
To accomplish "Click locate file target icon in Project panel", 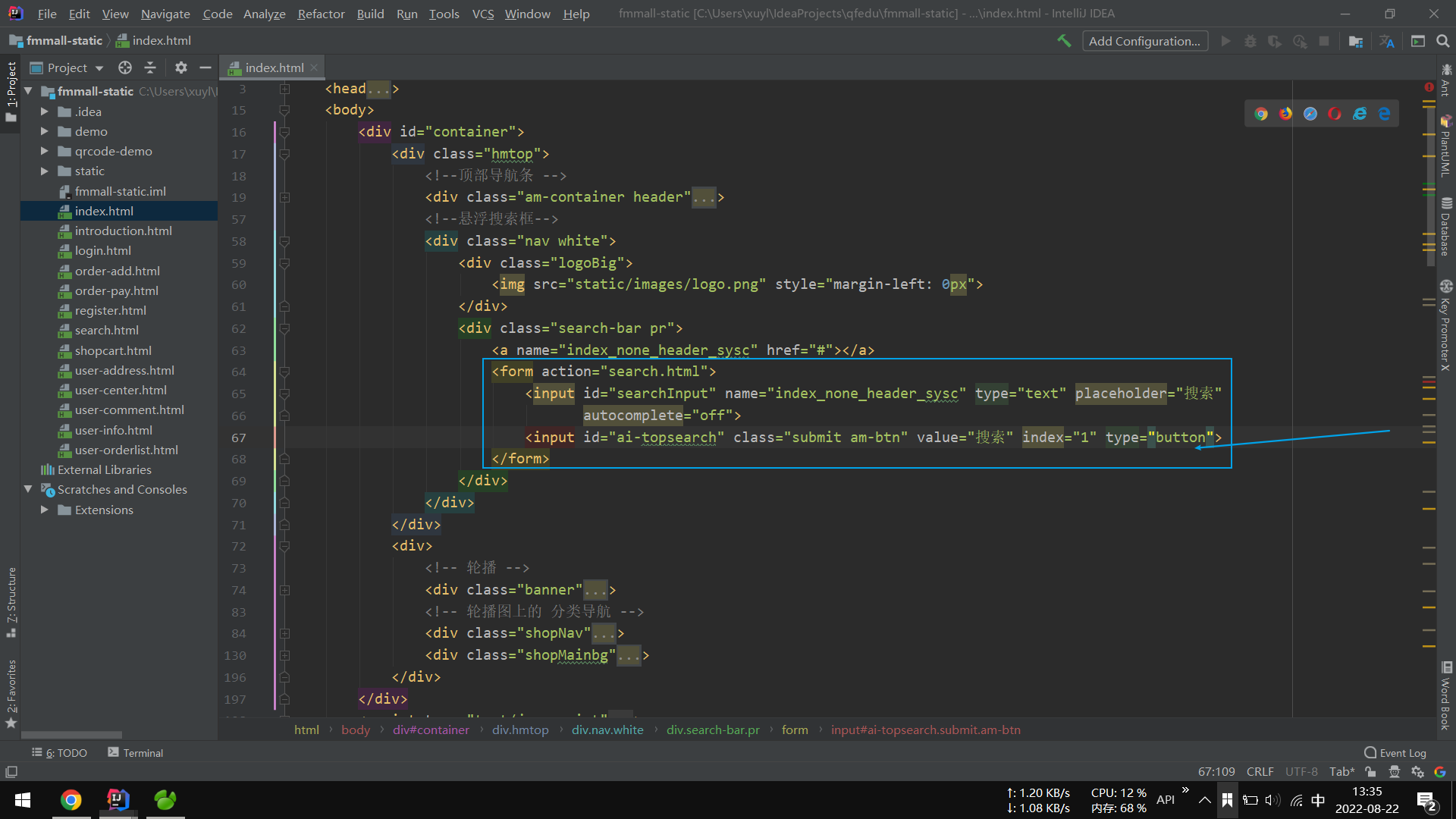I will [x=125, y=67].
